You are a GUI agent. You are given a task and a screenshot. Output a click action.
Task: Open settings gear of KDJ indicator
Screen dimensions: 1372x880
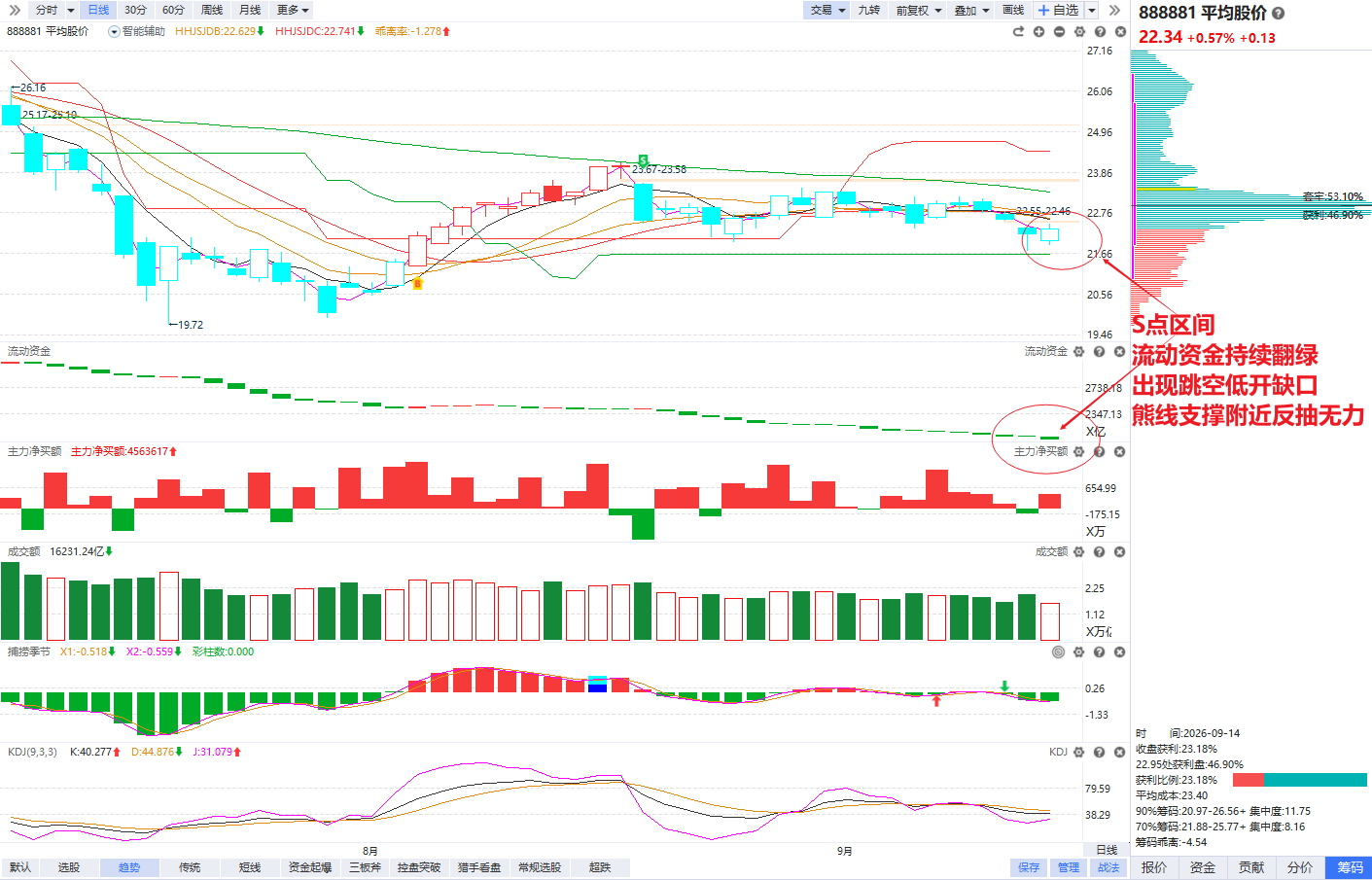1078,753
